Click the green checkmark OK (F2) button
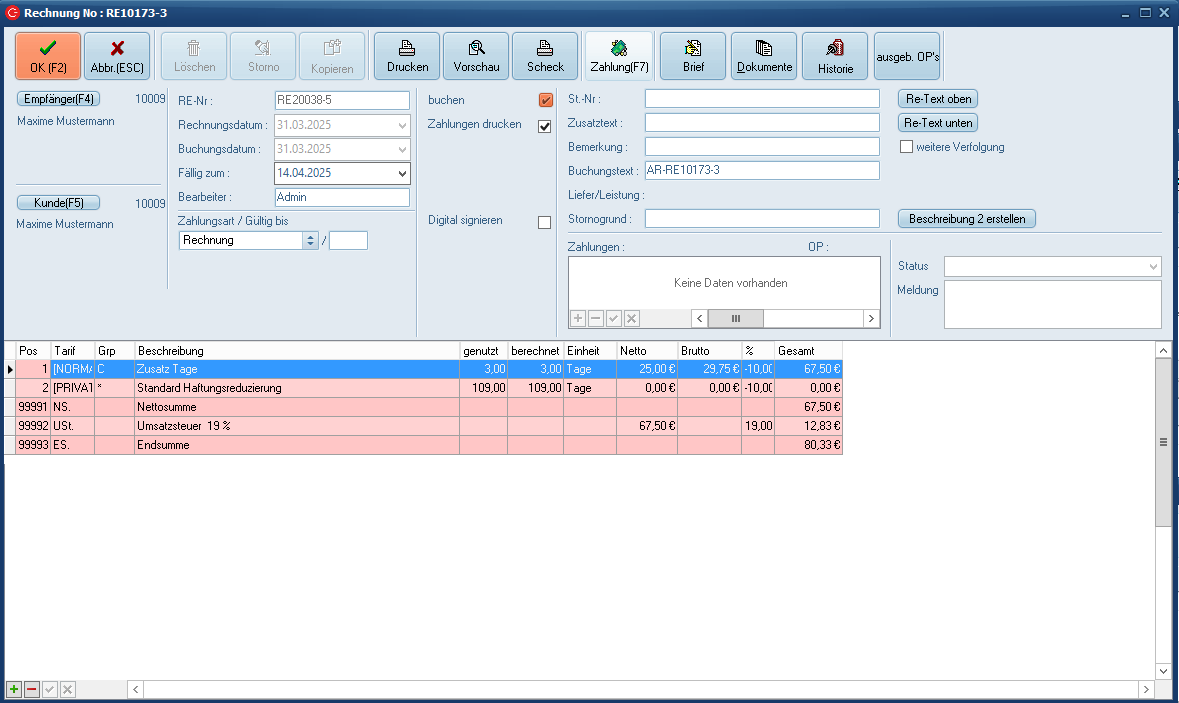 [48, 56]
